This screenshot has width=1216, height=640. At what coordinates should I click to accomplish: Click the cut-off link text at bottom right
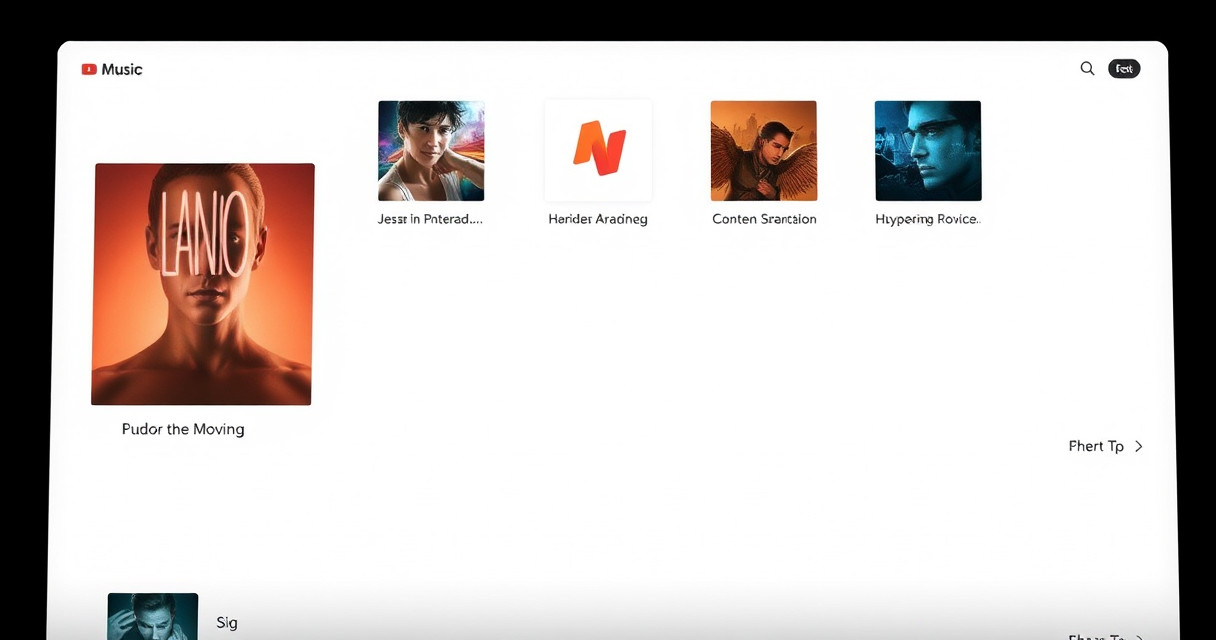[1096, 636]
